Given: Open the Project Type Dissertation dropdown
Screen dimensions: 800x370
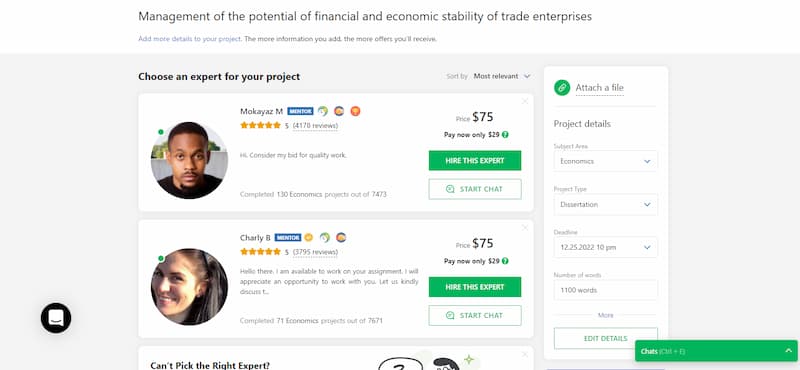Looking at the screenshot, I should pyautogui.click(x=606, y=204).
